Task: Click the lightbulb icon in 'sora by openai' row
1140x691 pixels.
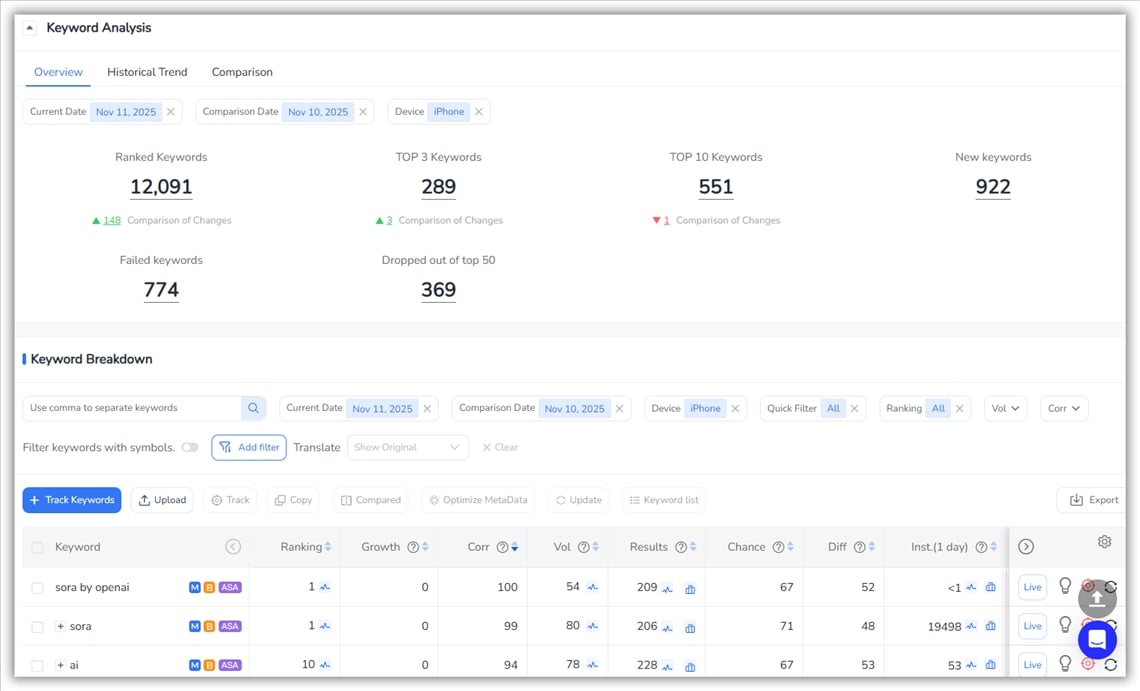Action: click(x=1065, y=586)
